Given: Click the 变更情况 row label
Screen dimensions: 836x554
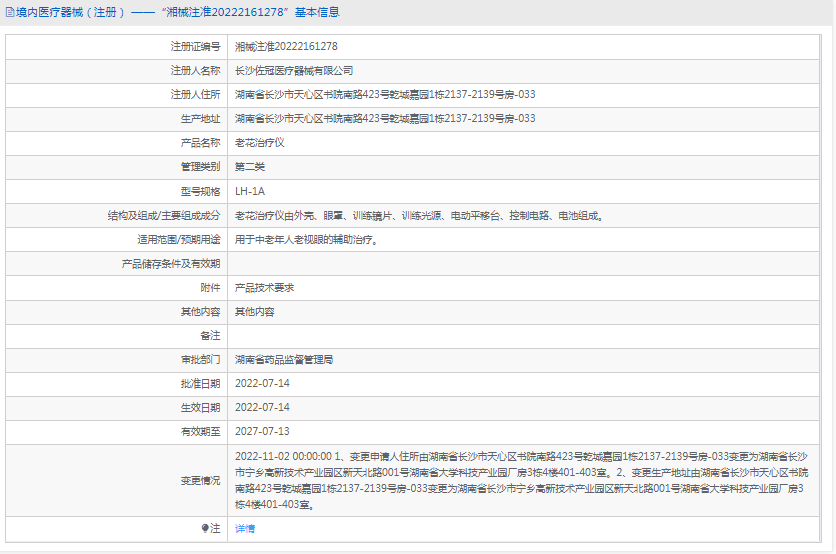Looking at the screenshot, I should pyautogui.click(x=200, y=480).
